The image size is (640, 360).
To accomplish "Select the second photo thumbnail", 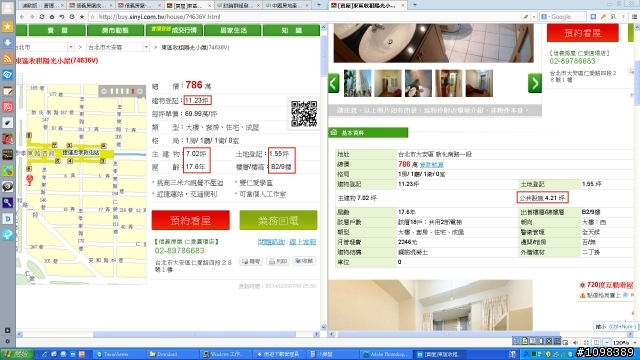I will coord(388,83).
